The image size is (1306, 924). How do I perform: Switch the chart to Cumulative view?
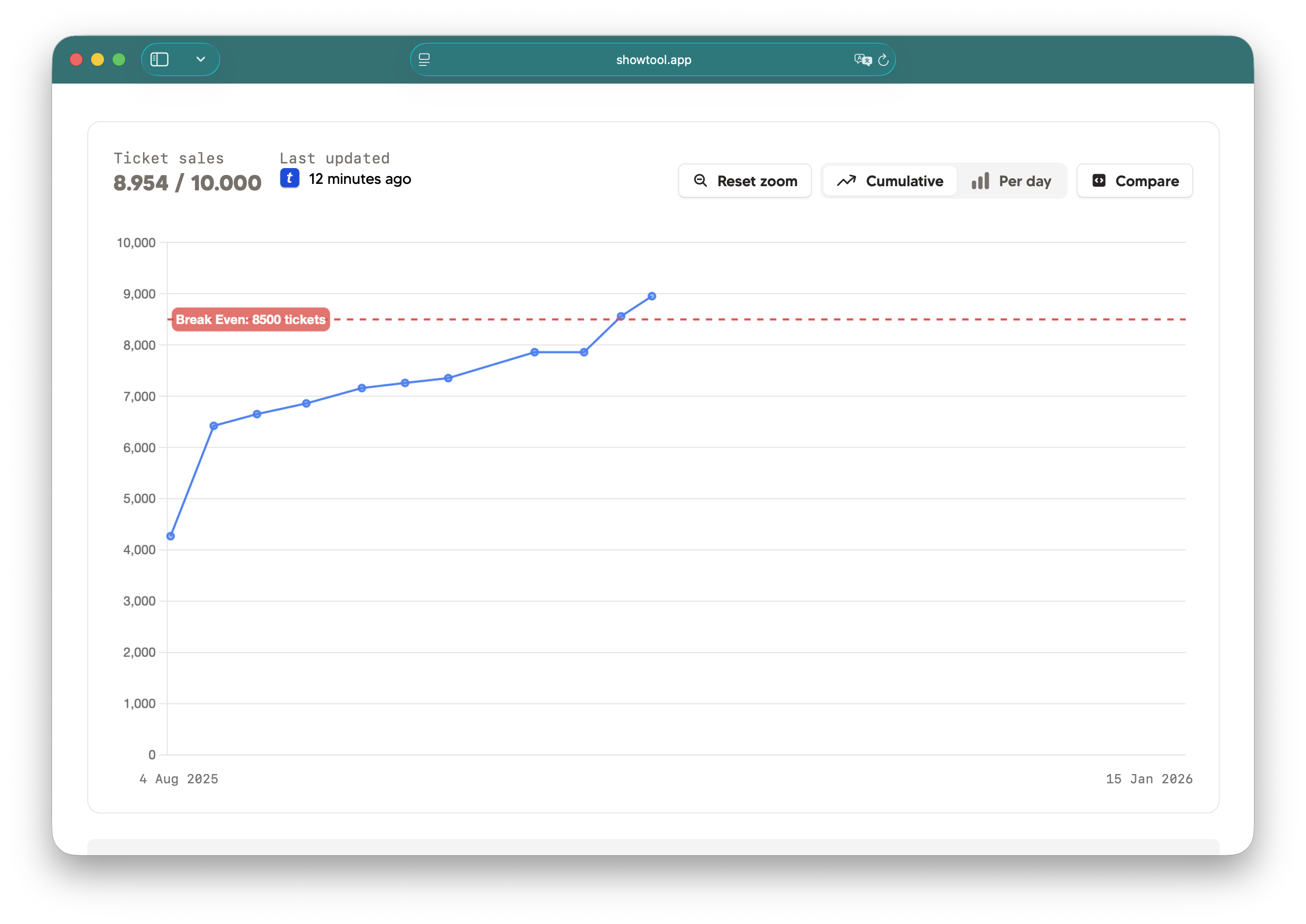point(891,181)
